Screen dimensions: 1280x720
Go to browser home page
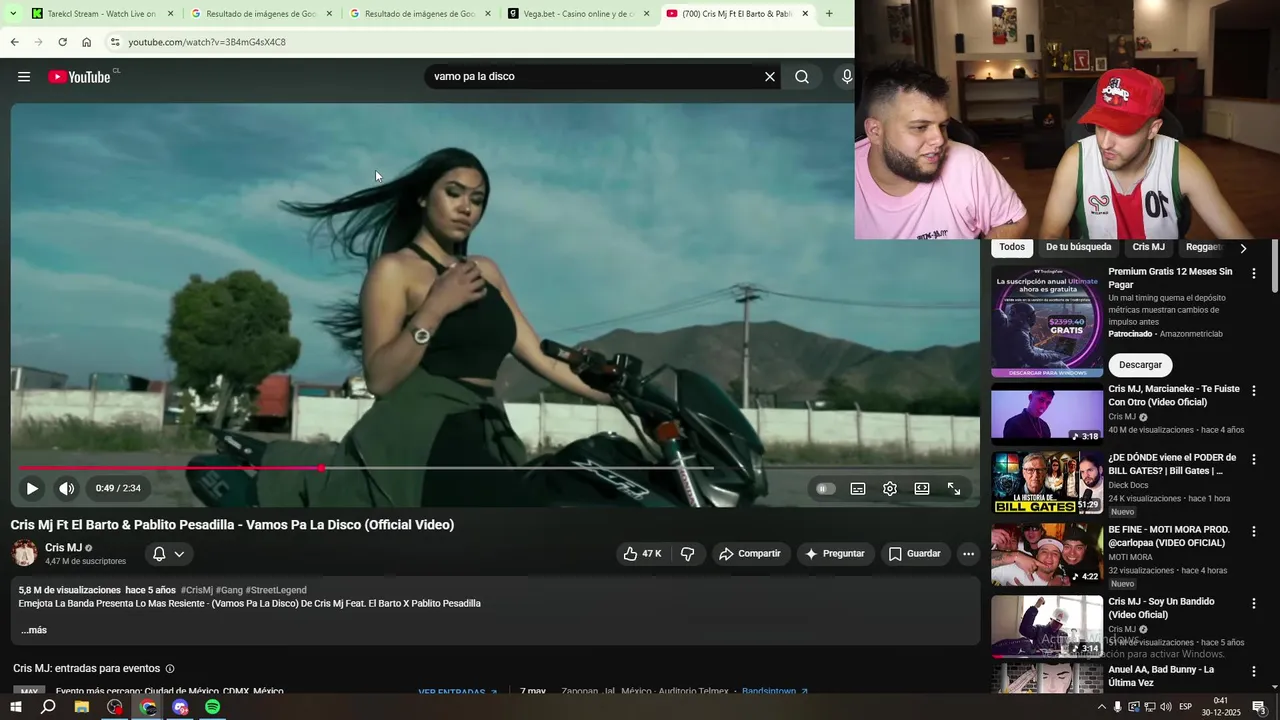click(86, 42)
